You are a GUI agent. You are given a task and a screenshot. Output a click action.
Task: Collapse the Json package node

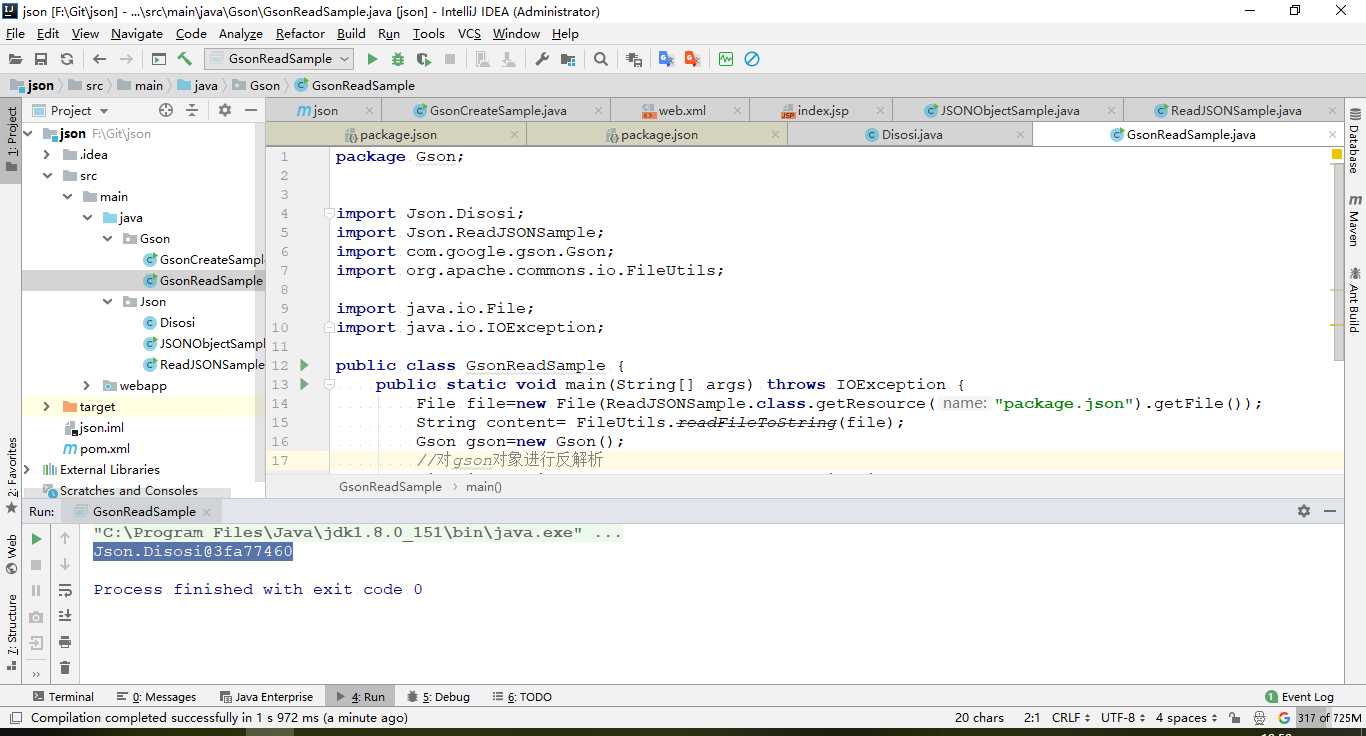pyautogui.click(x=108, y=302)
